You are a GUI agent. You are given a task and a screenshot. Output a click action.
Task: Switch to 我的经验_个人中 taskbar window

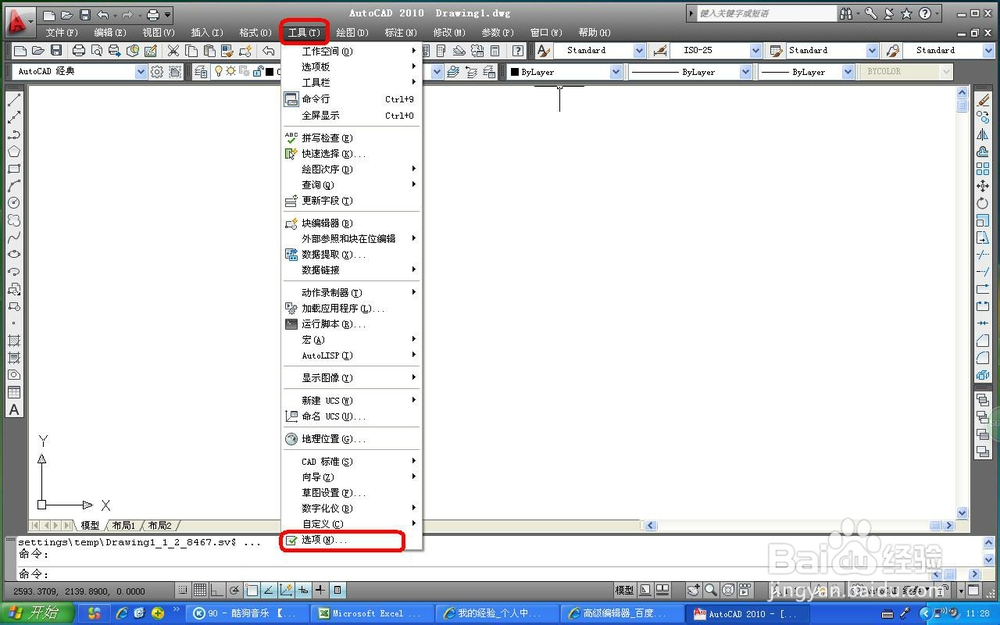497,614
